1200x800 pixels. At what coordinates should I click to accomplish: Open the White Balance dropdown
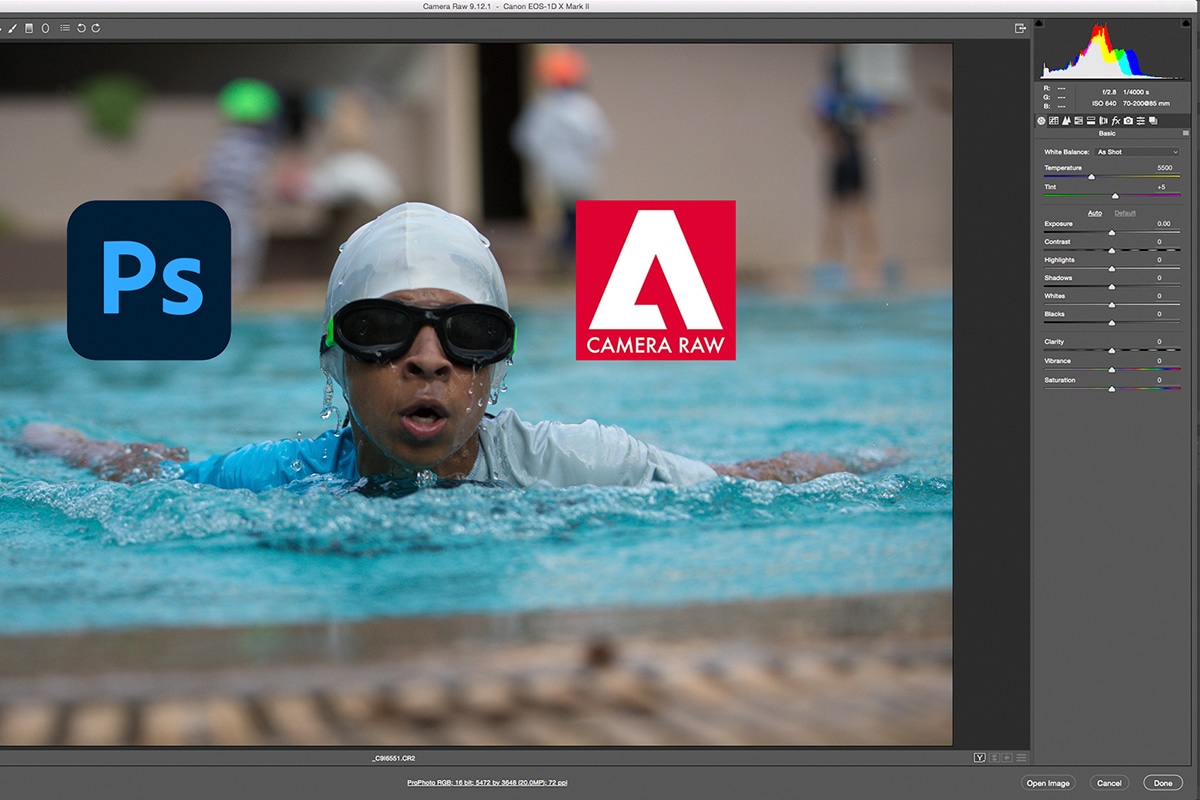click(1137, 152)
